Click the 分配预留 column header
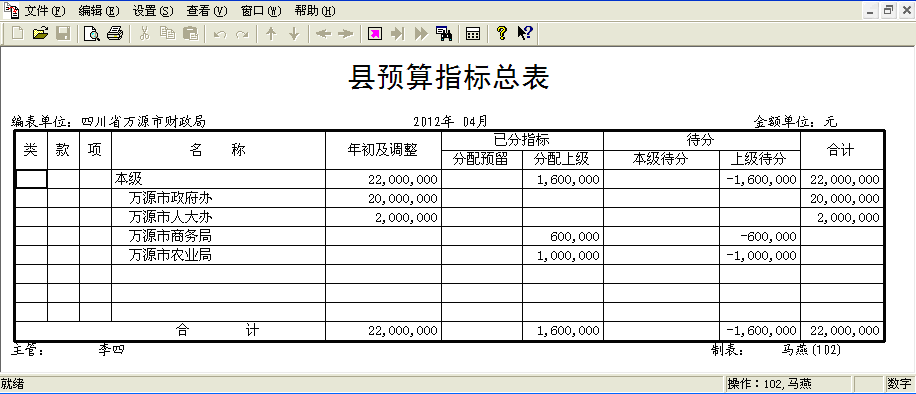916x394 pixels. 482,159
